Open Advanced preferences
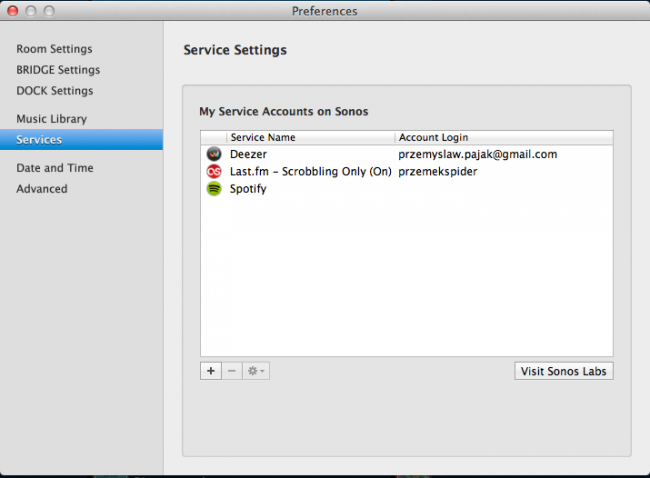 click(x=41, y=189)
